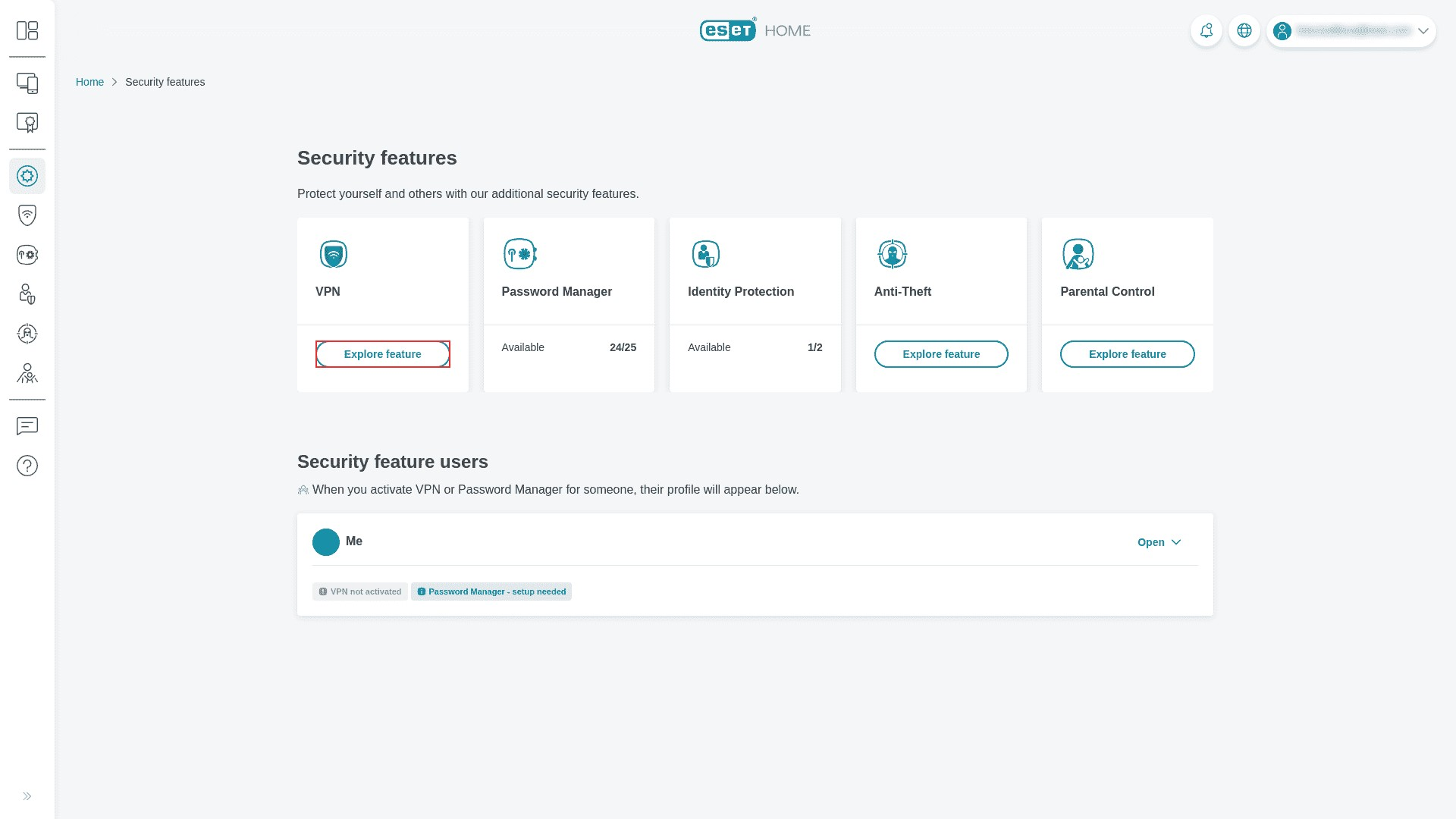Open the dashboard overview sidebar icon

pos(27,30)
